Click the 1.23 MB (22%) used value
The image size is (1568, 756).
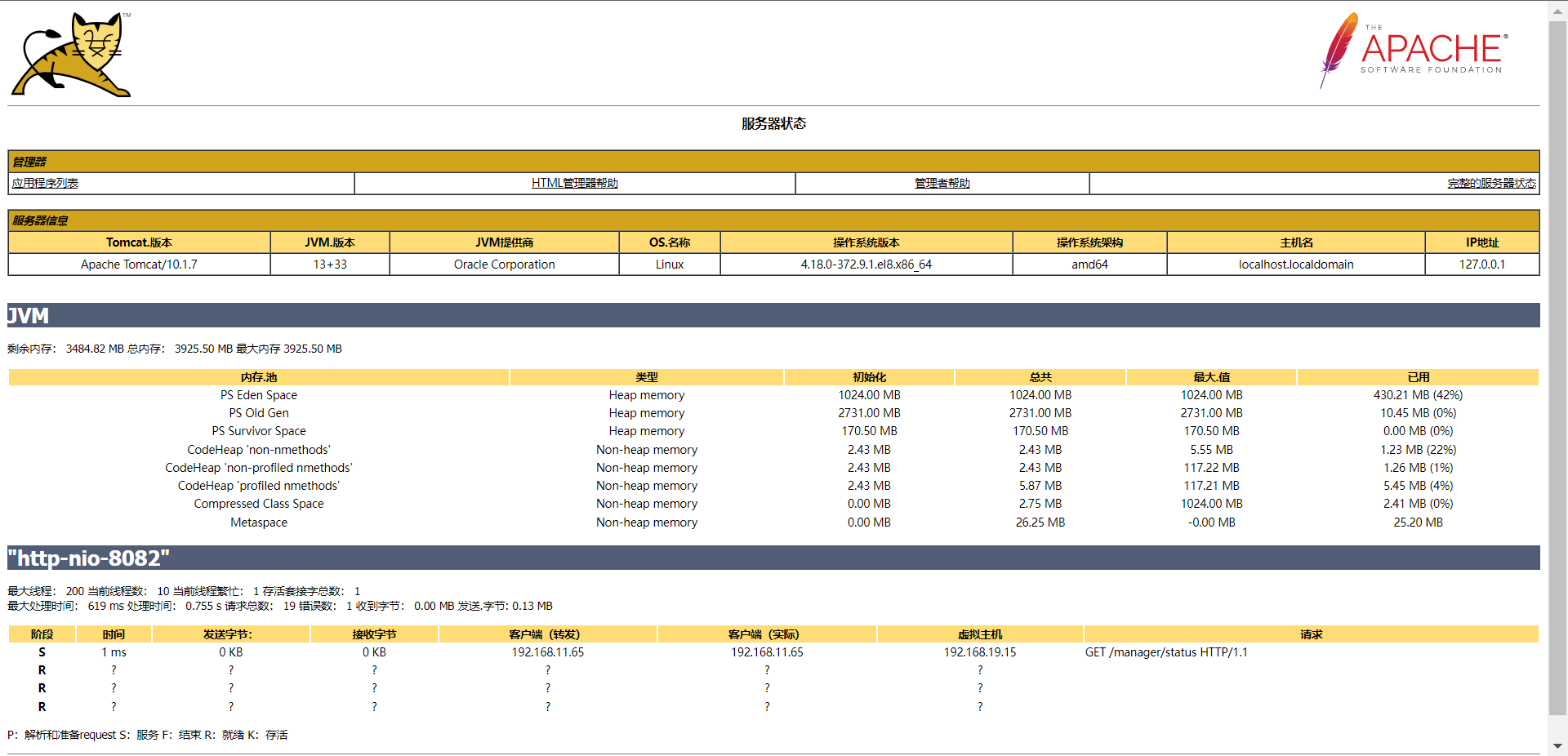click(1419, 450)
